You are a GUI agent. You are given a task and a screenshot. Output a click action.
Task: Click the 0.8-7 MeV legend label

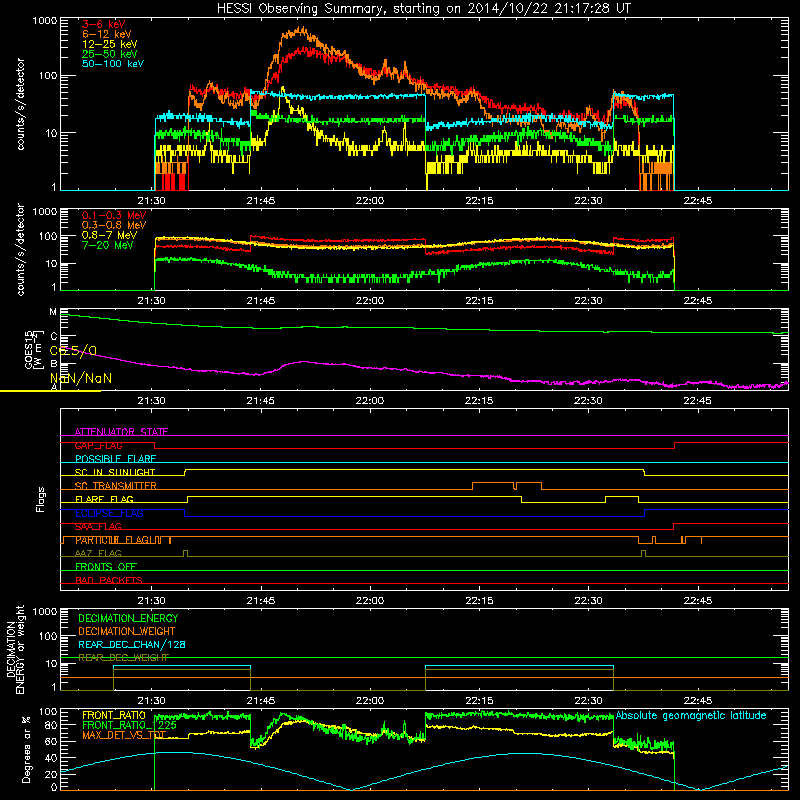click(109, 235)
